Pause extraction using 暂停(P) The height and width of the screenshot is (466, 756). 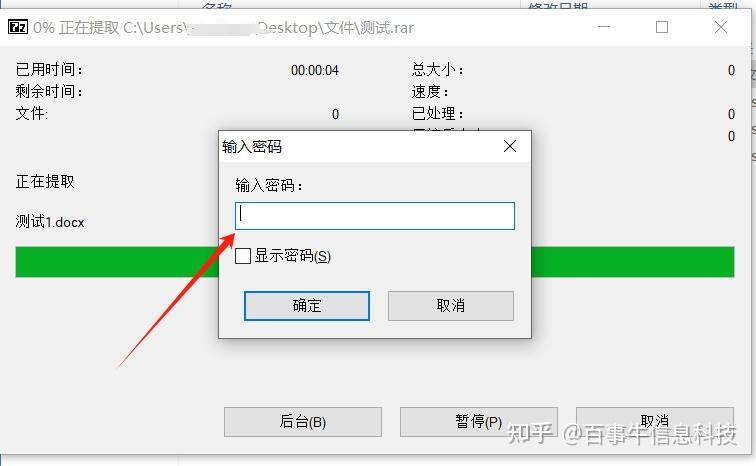point(479,422)
